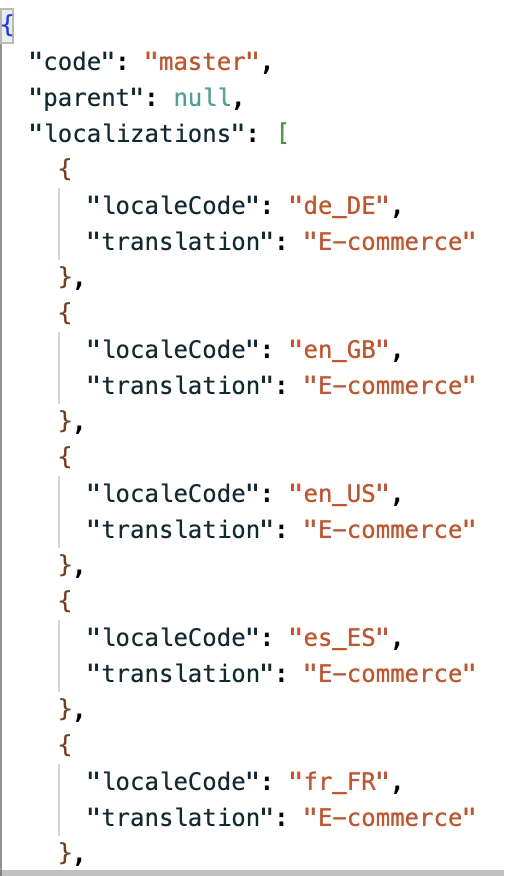Collapse the en_GB object brace
This screenshot has width=516, height=876.
(x=65, y=313)
